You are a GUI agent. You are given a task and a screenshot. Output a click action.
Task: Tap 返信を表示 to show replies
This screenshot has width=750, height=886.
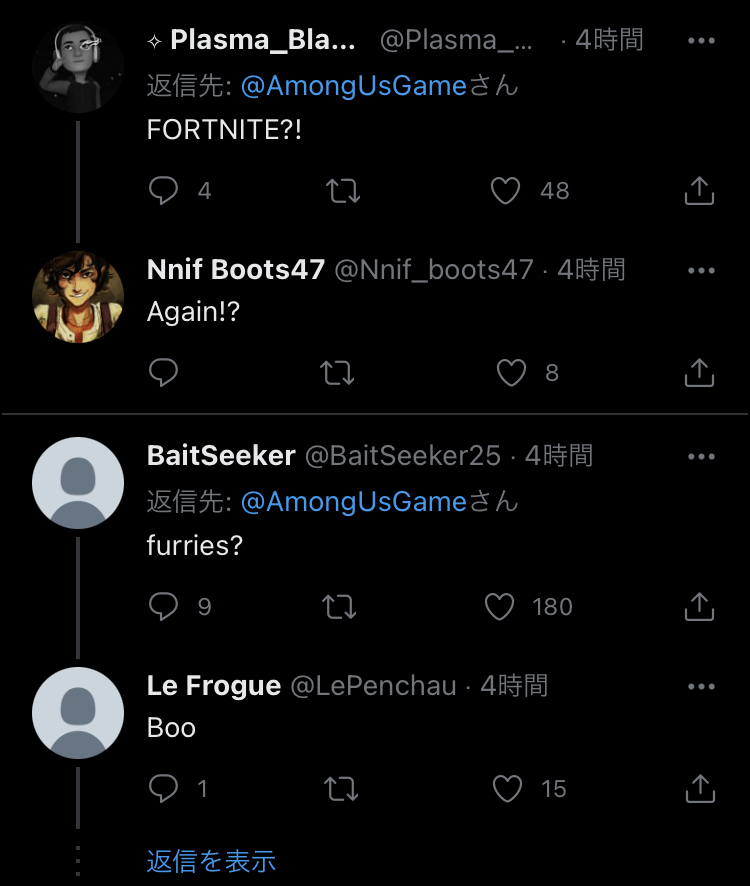point(211,861)
